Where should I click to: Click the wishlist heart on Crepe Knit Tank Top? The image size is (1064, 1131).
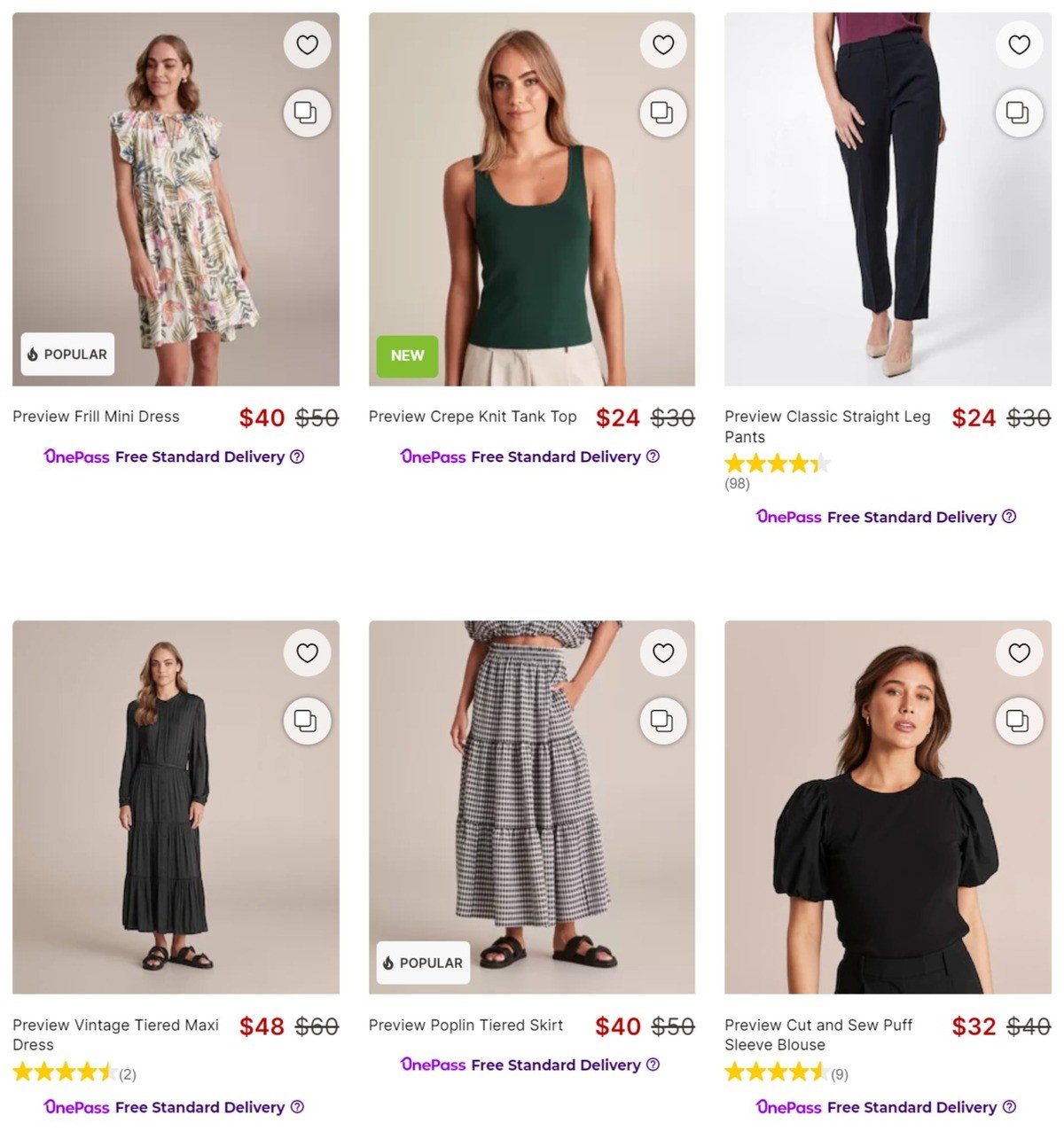point(663,44)
